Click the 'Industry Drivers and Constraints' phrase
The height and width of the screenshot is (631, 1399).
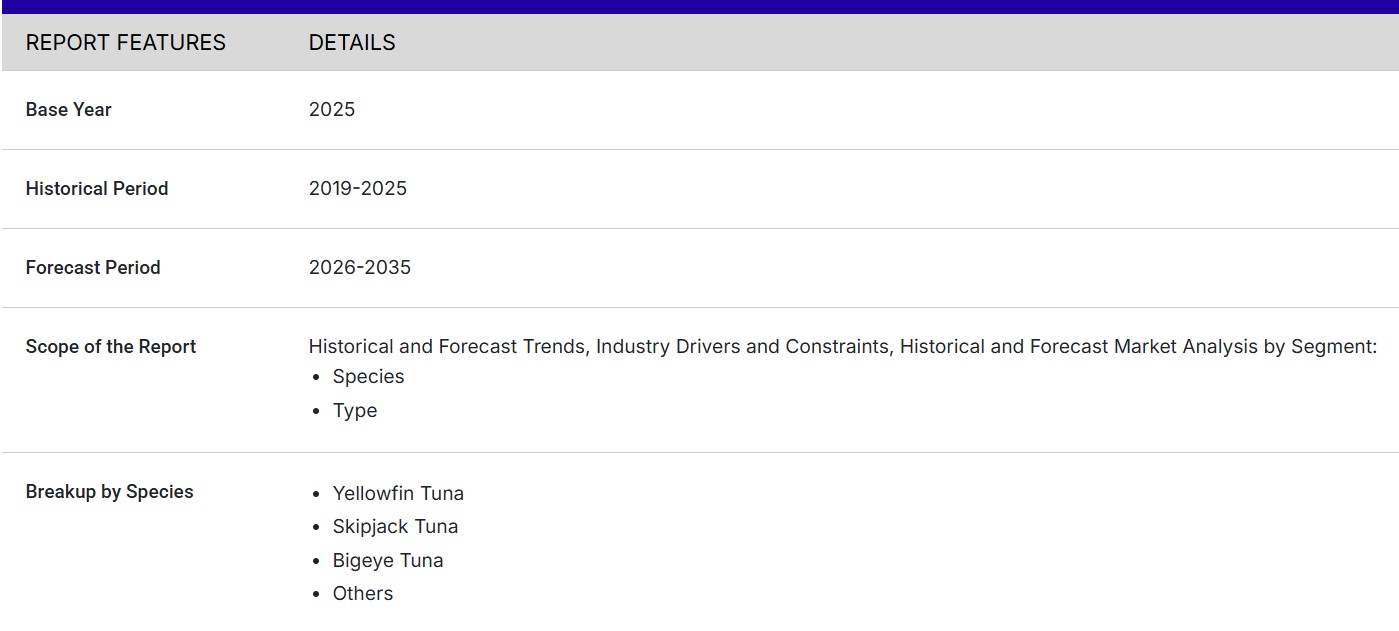(742, 347)
